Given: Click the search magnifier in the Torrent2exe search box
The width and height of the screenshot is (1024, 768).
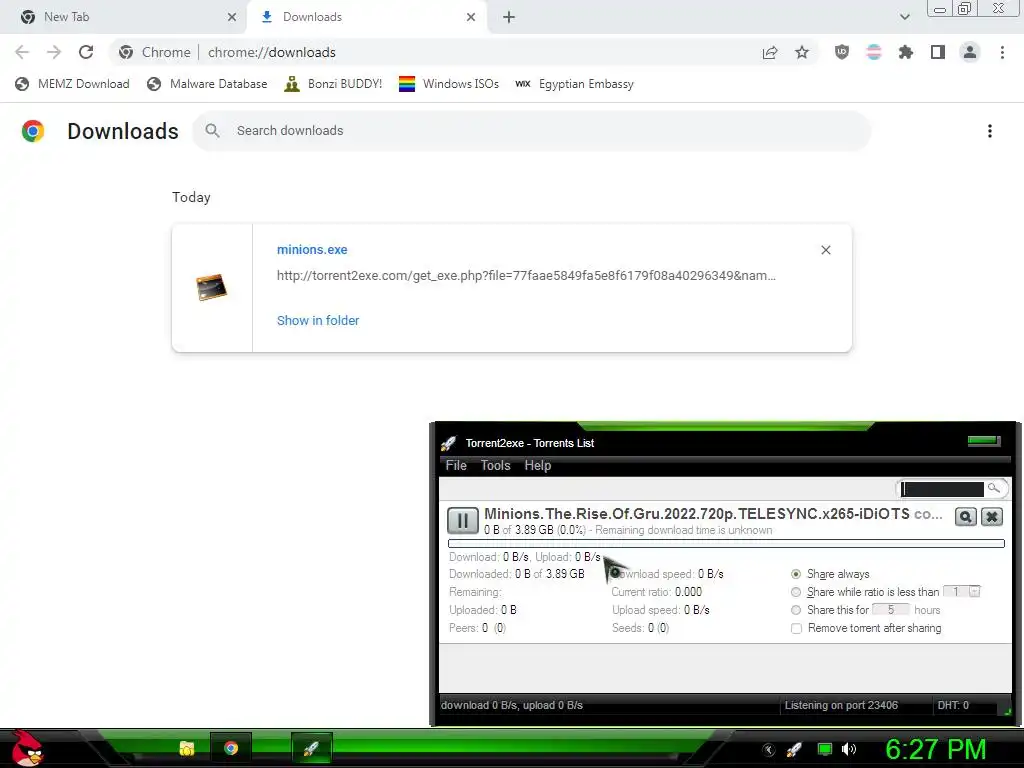Looking at the screenshot, I should tap(993, 488).
